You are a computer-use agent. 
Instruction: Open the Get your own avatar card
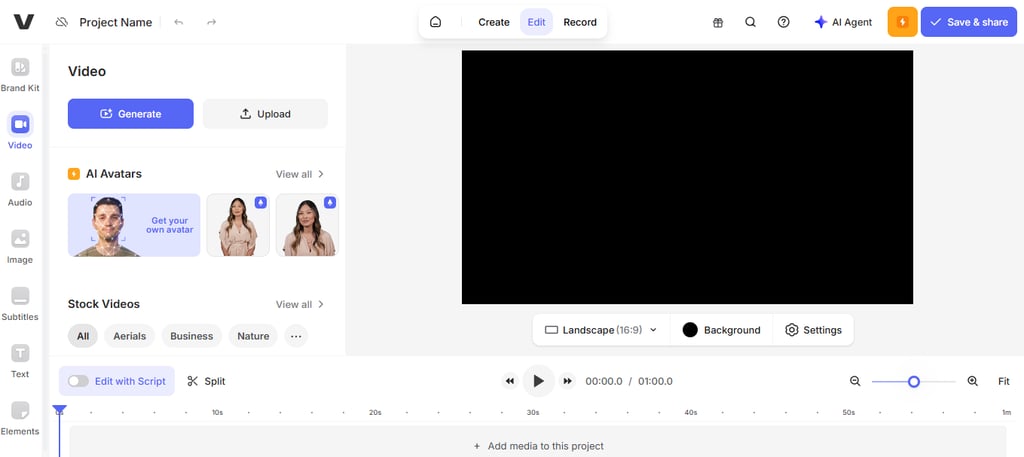point(134,225)
